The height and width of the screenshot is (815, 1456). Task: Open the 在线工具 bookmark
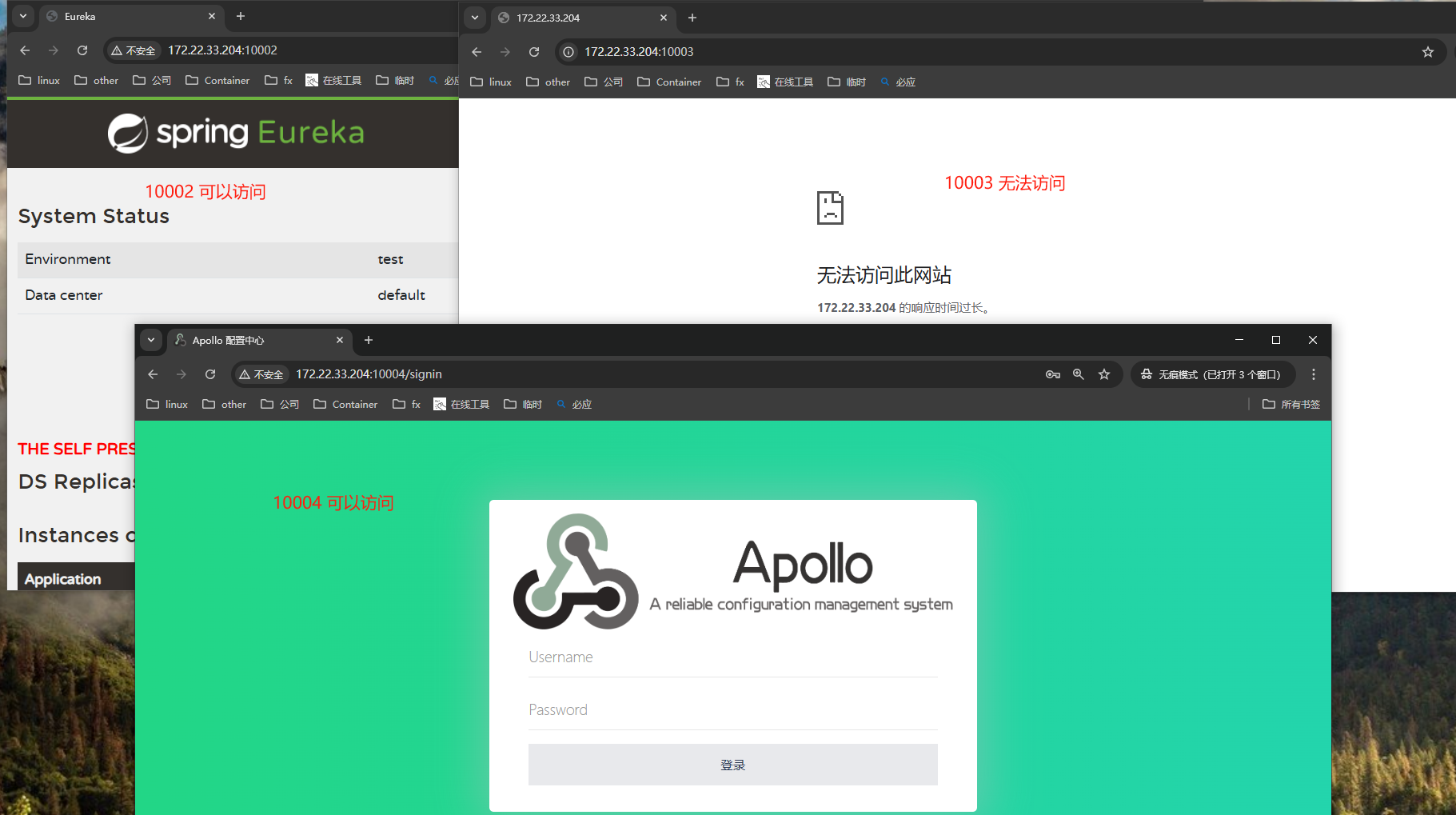click(469, 404)
